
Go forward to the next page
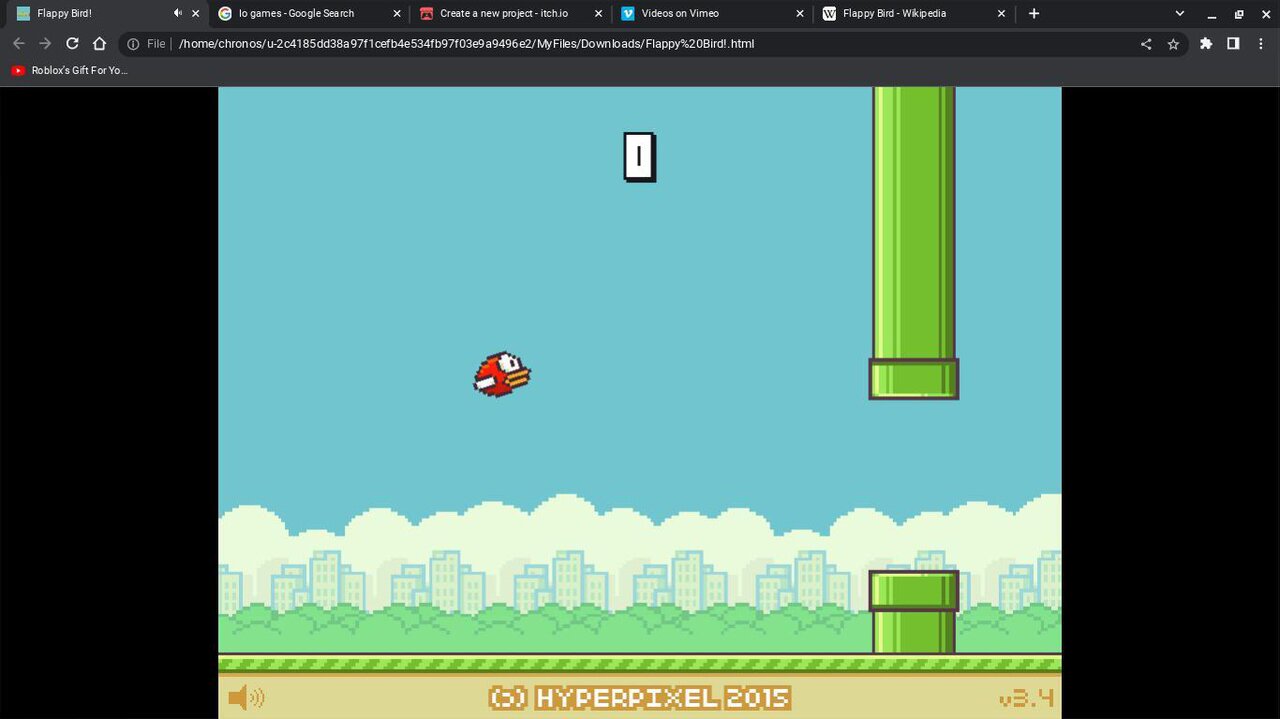click(45, 44)
